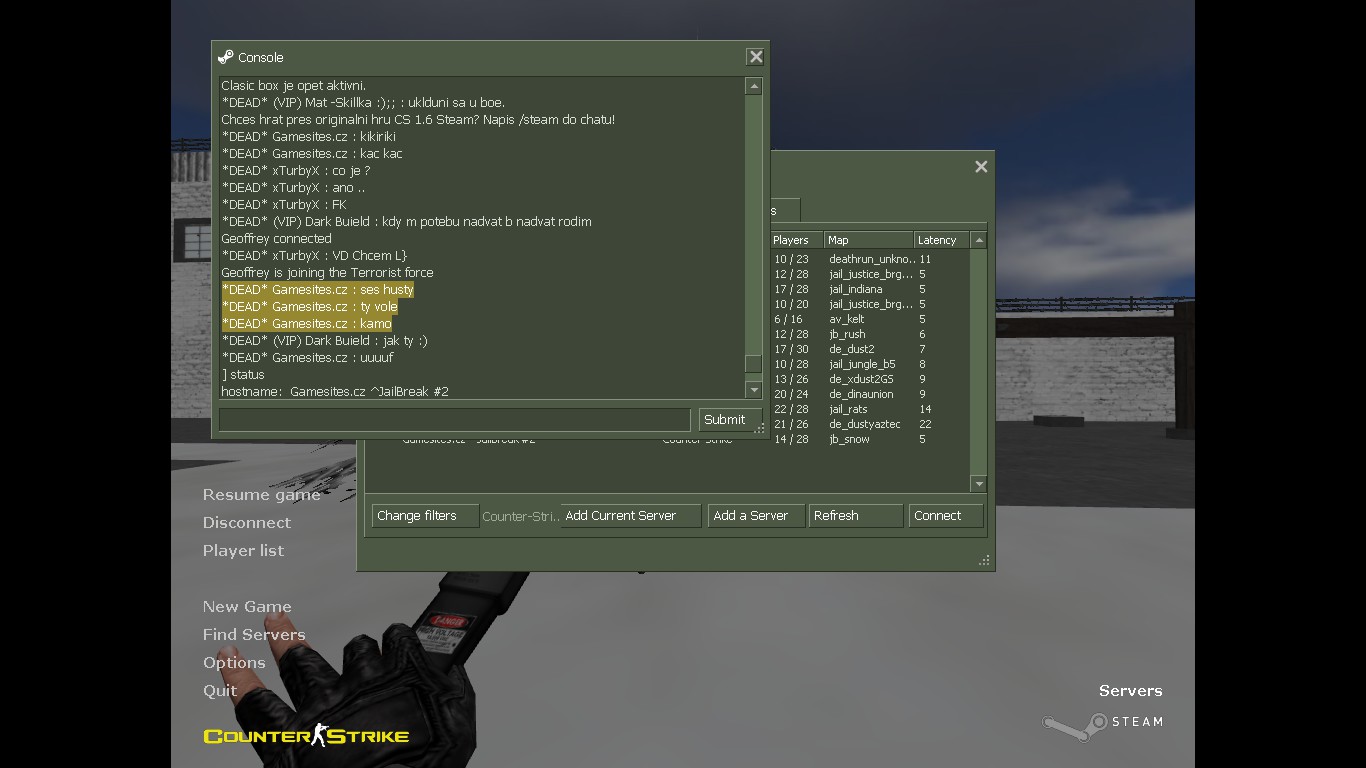Select the de_dust2 server row
The image size is (1366, 768).
870,349
